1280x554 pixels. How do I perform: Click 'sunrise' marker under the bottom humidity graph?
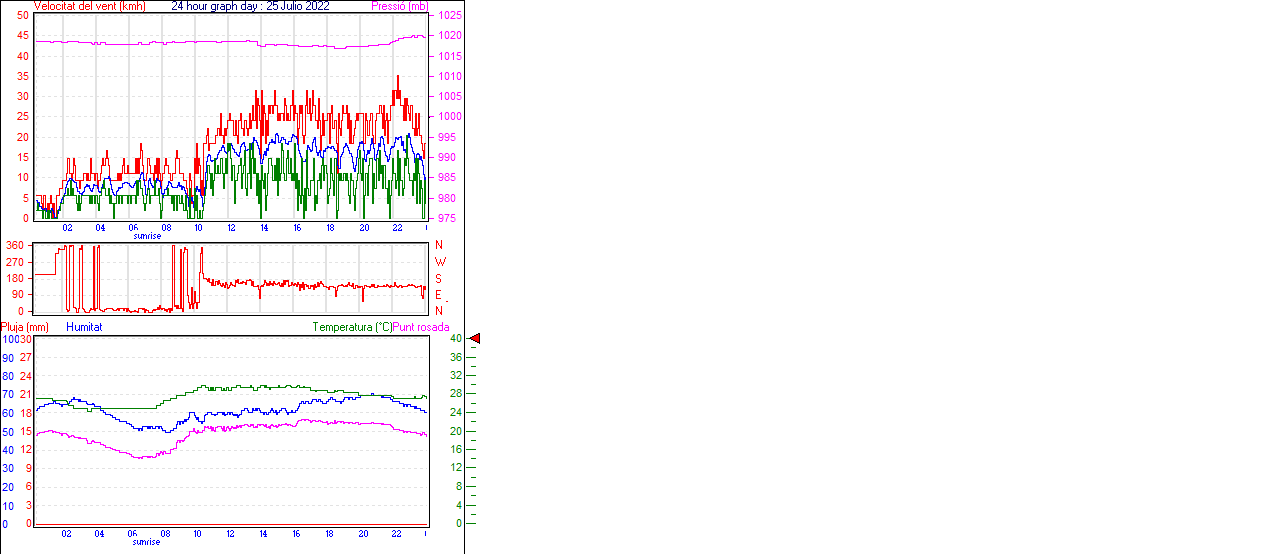[x=147, y=542]
